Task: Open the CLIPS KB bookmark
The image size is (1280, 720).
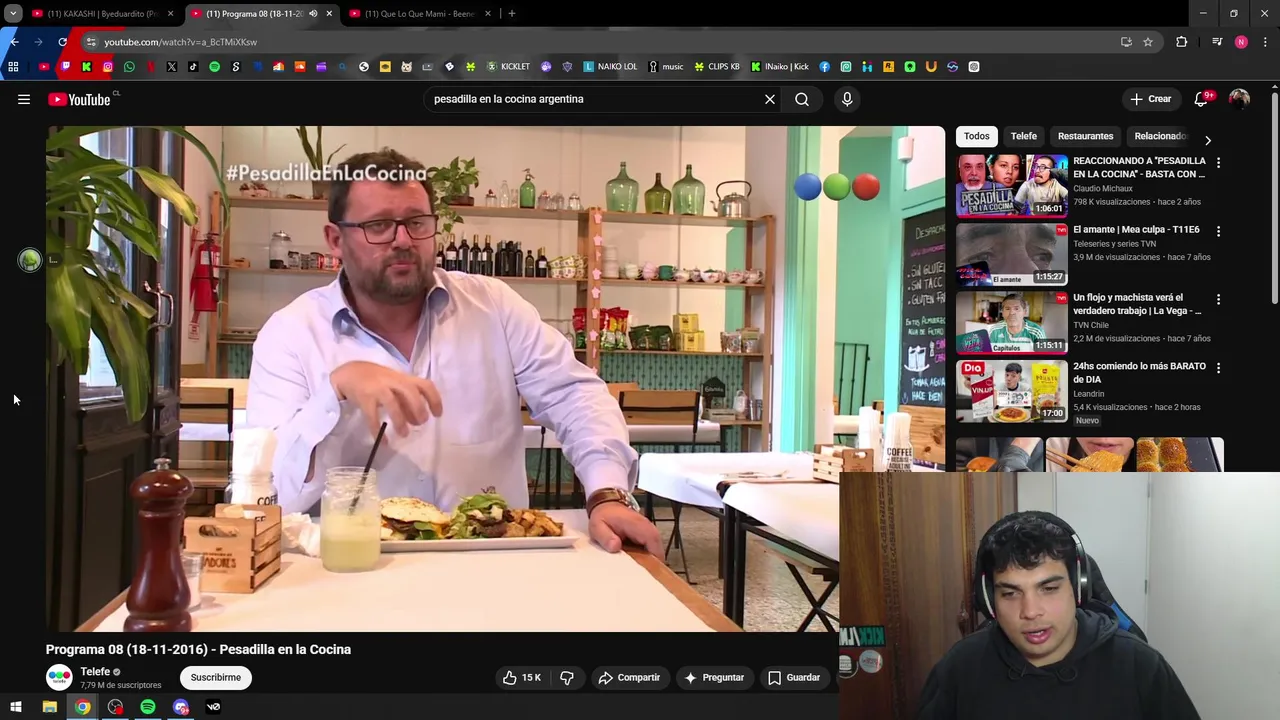Action: tap(718, 67)
